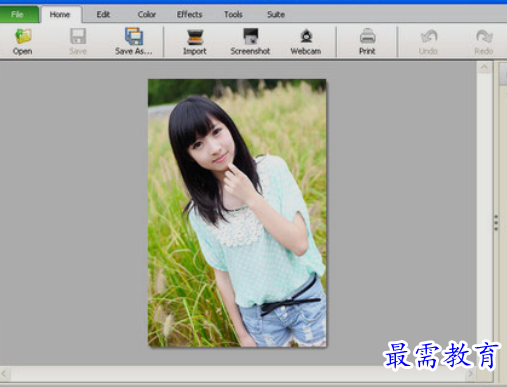Click the Undo arrow icon
Viewport: 507px width, 387px height.
[x=428, y=37]
